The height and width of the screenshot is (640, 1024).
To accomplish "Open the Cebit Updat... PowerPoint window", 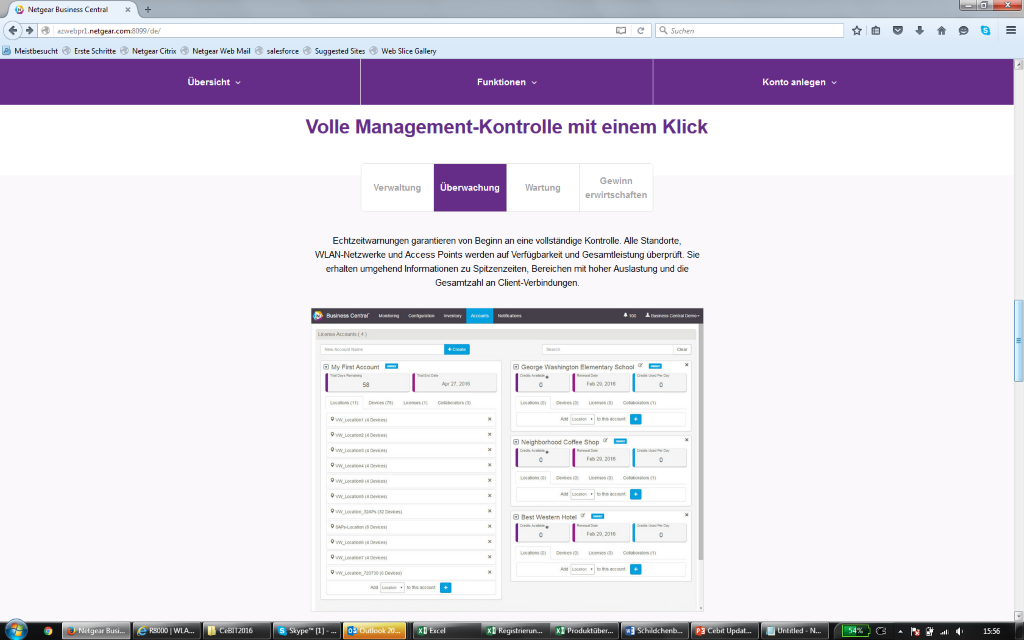I will tap(725, 631).
